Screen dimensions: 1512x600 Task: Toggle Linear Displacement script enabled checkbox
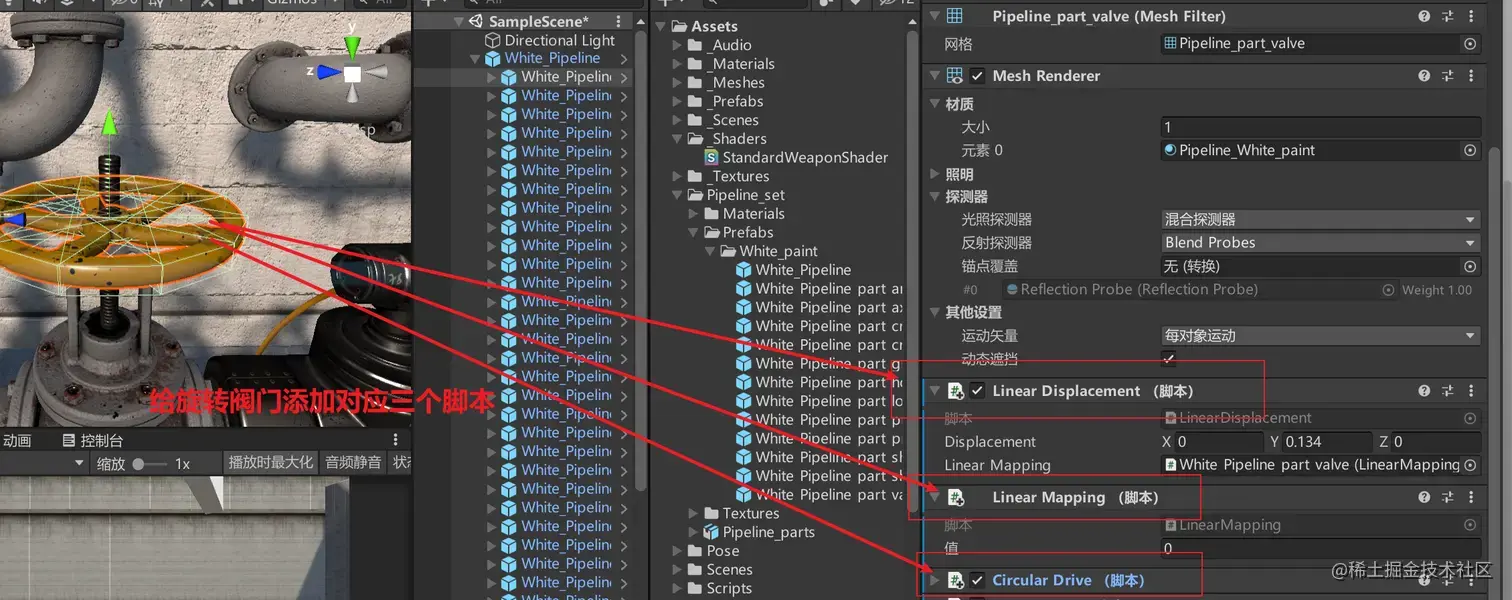click(x=978, y=391)
